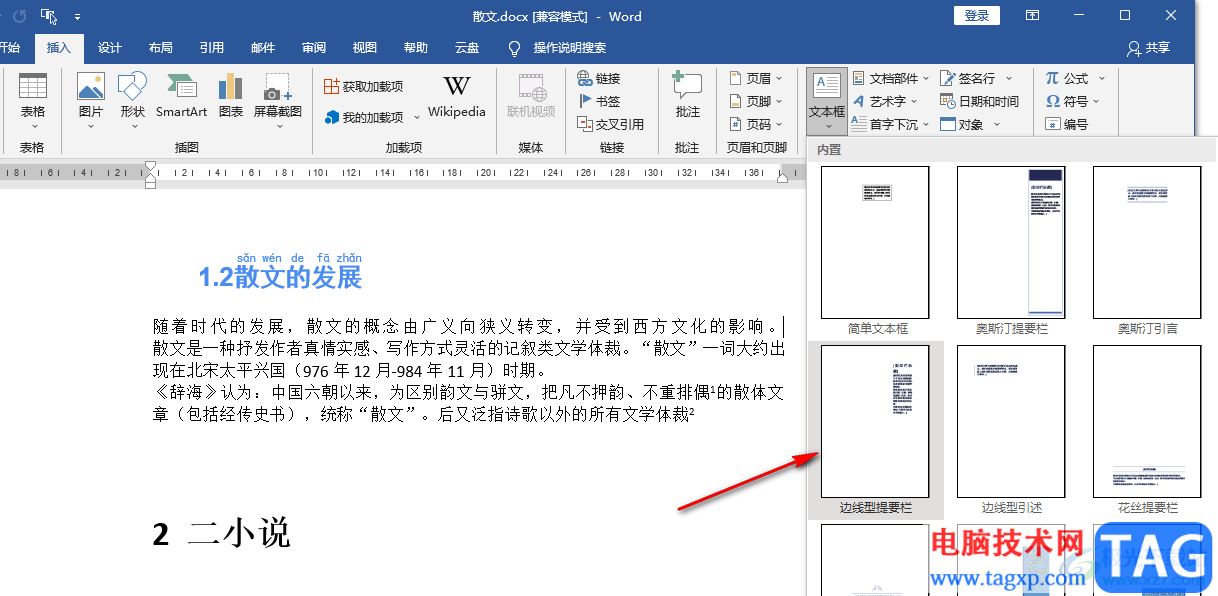Open the Screenshot (屏幕截图) tool
The image size is (1218, 596).
point(278,100)
